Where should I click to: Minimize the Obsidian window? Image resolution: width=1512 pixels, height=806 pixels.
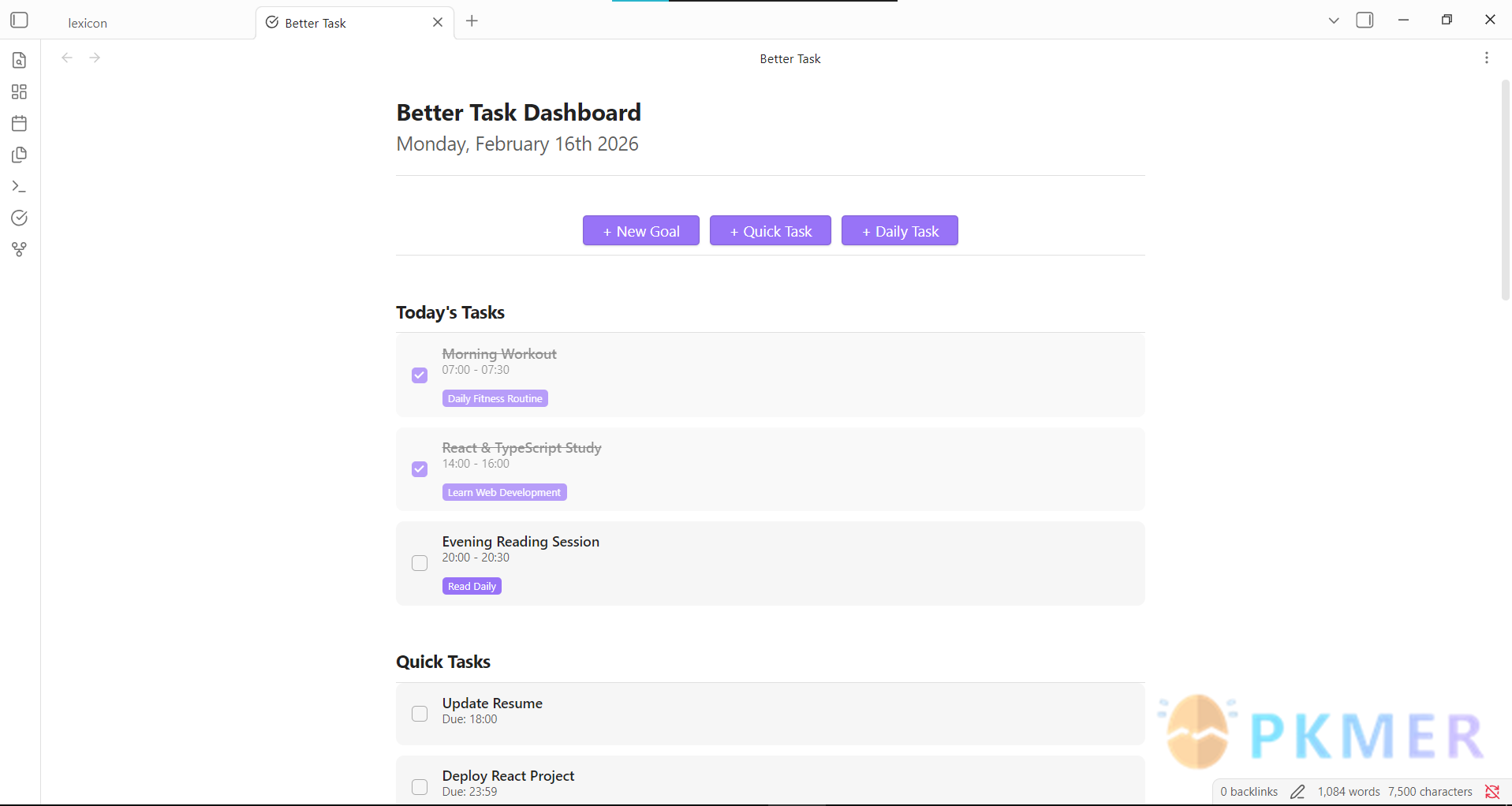point(1403,20)
